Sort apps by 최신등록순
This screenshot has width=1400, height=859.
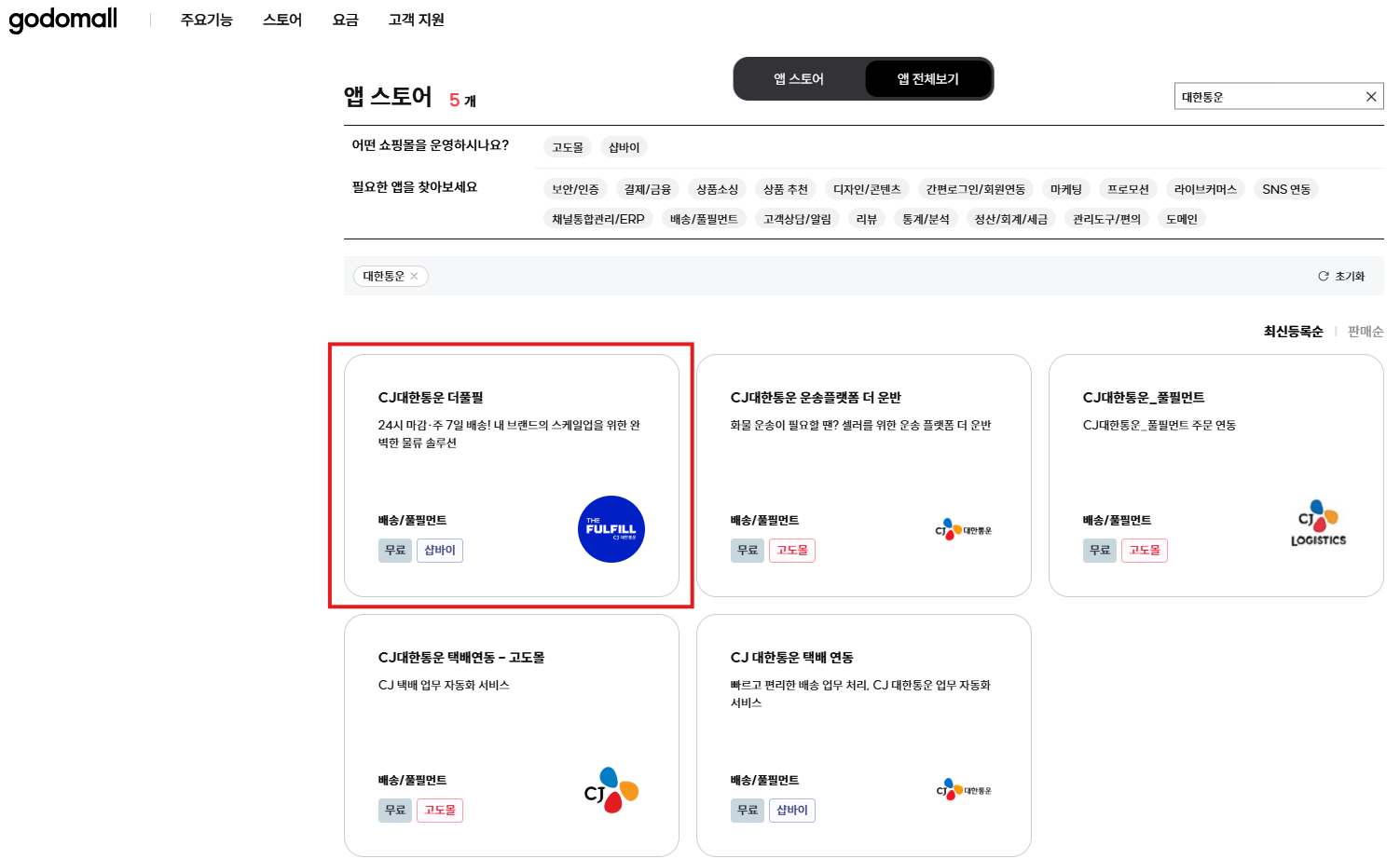coord(1294,332)
